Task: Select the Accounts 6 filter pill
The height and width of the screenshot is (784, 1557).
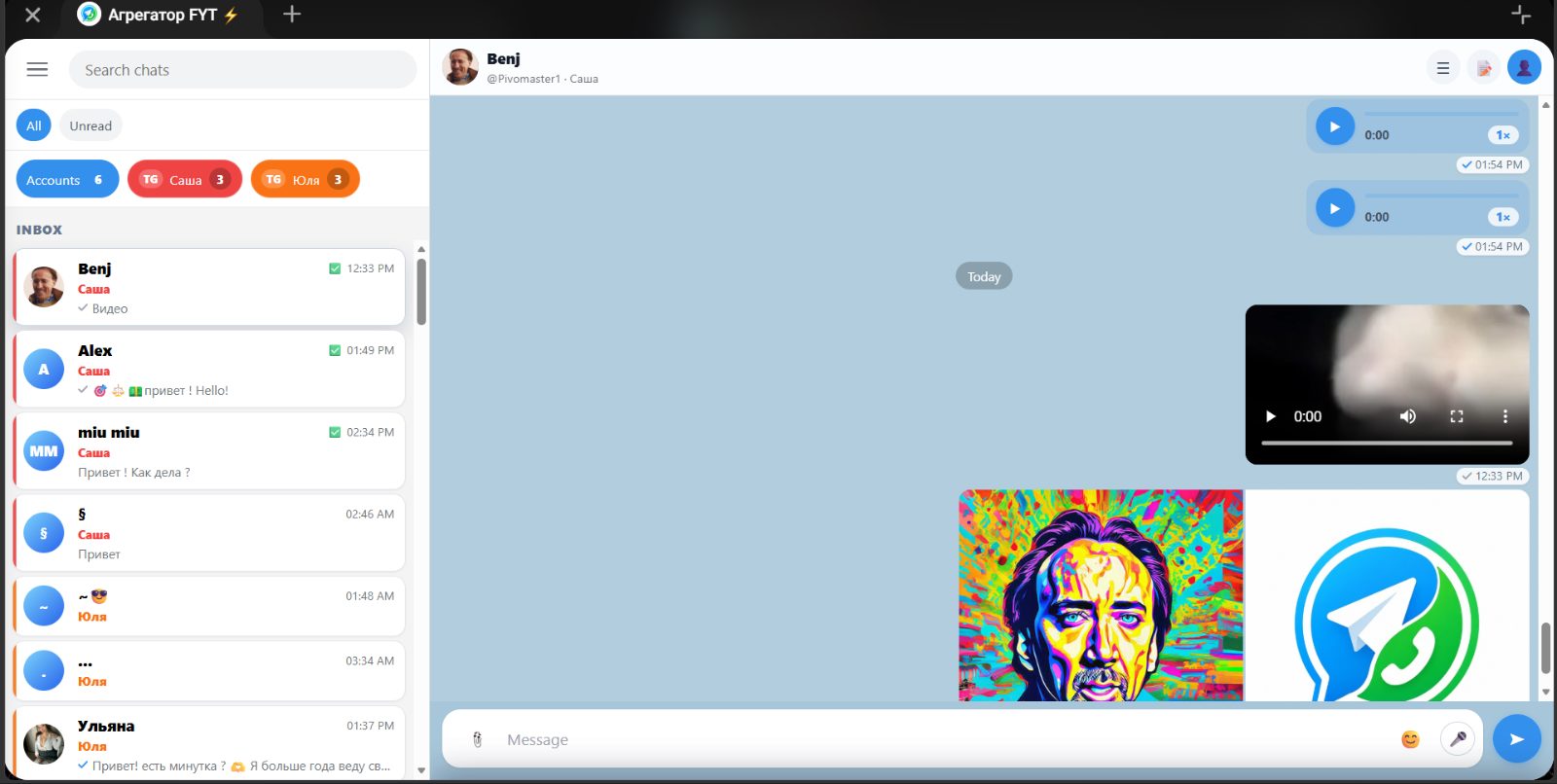Action: (67, 179)
